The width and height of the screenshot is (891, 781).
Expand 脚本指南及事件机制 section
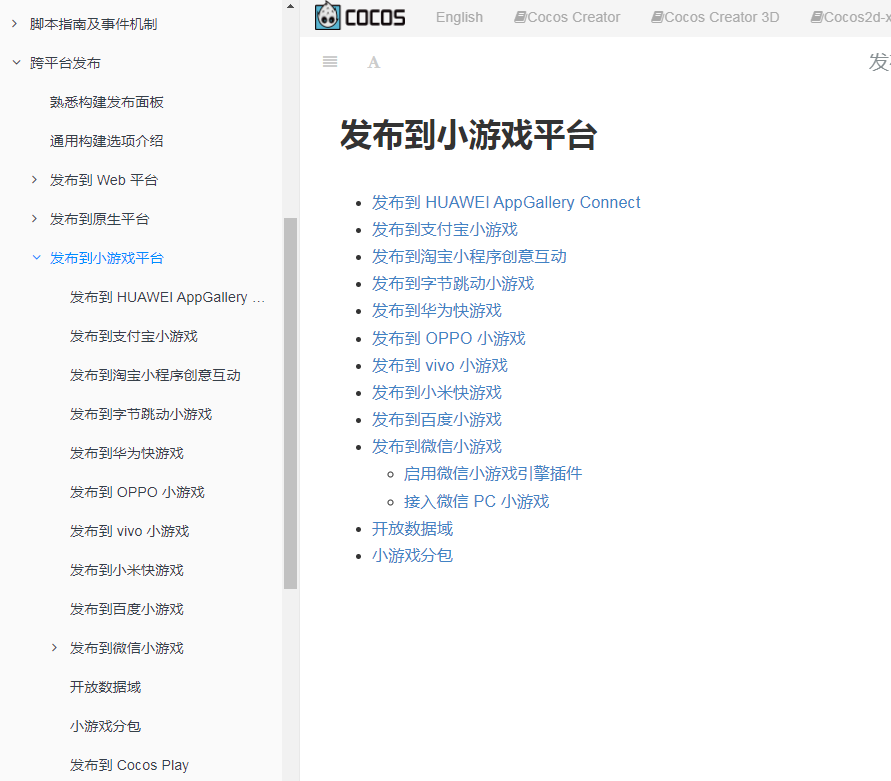click(x=14, y=24)
